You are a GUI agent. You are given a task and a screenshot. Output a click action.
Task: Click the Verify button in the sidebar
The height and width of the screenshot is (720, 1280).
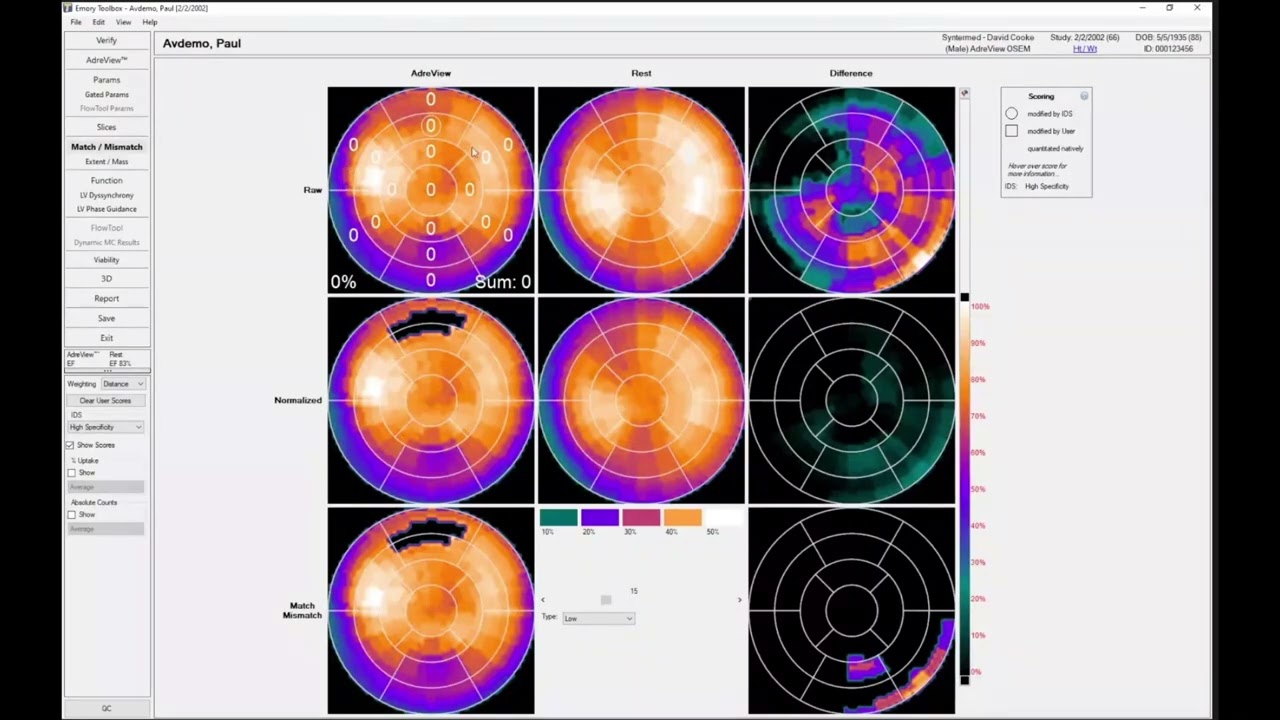(107, 41)
